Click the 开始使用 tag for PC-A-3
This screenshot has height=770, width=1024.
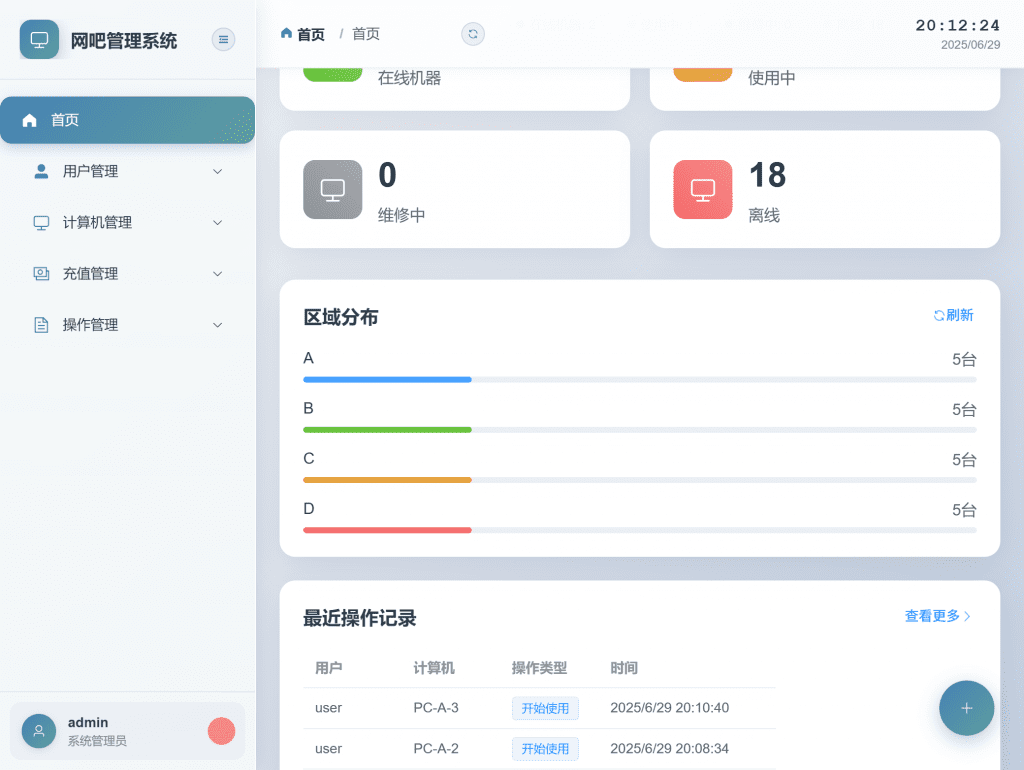coord(545,708)
